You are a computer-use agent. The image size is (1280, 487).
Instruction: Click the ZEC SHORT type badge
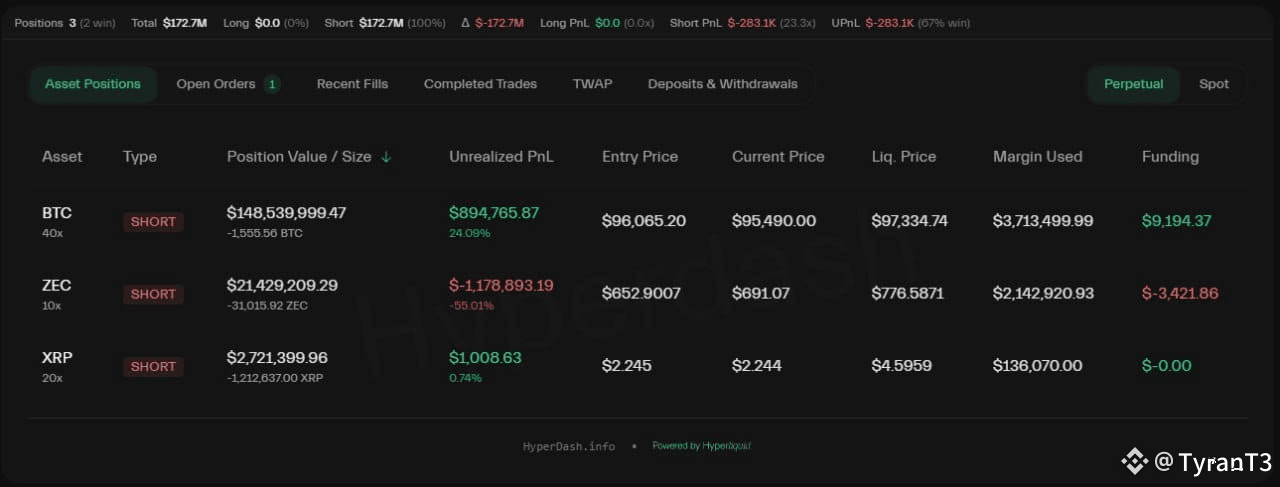153,294
